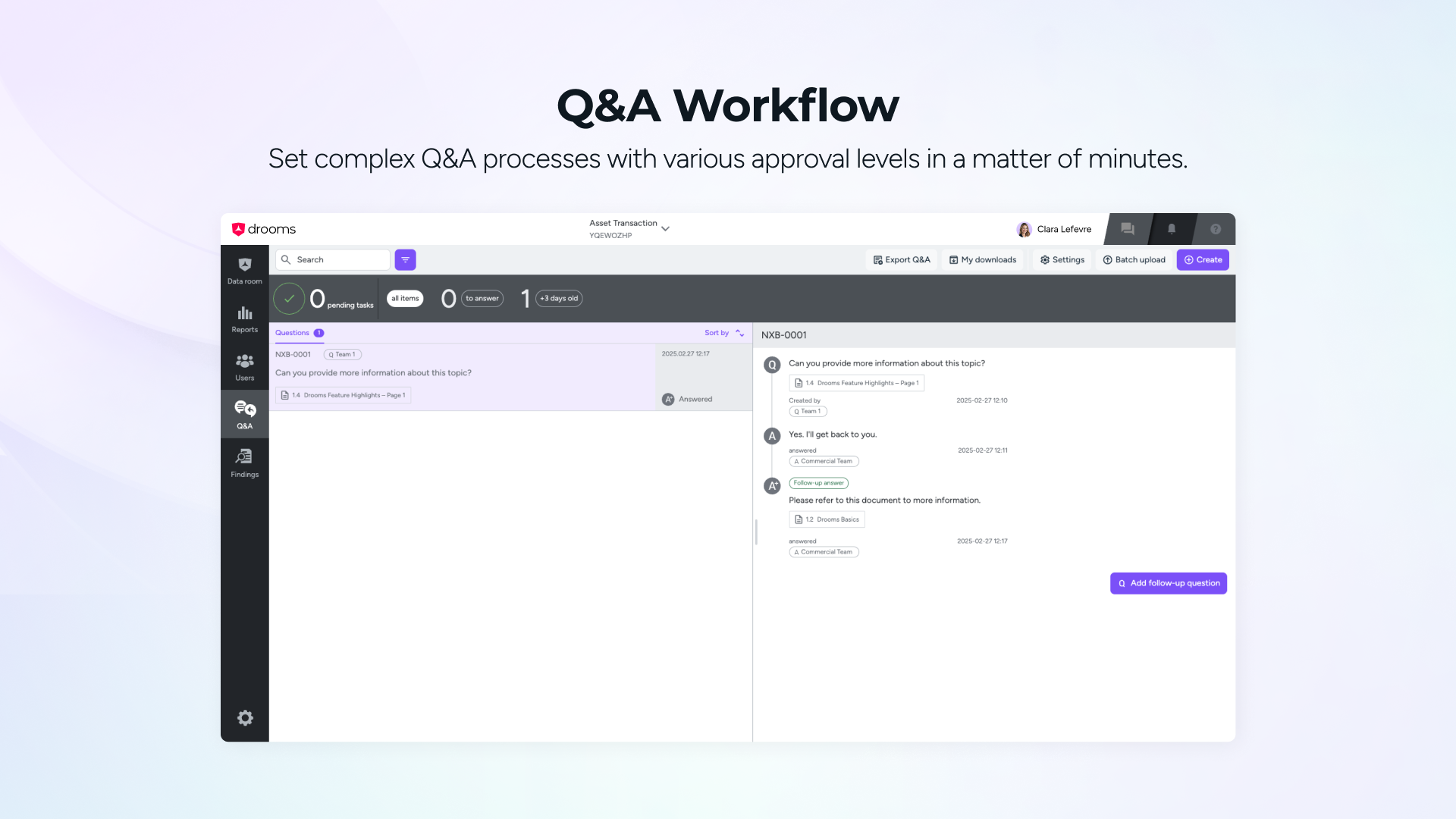Screen dimensions: 1456x819
Task: Toggle the 'all items' filter pill
Action: point(405,298)
